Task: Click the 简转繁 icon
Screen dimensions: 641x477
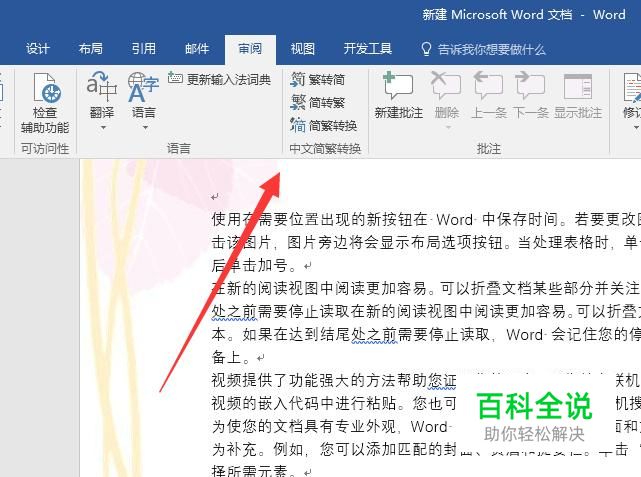Action: (x=298, y=102)
